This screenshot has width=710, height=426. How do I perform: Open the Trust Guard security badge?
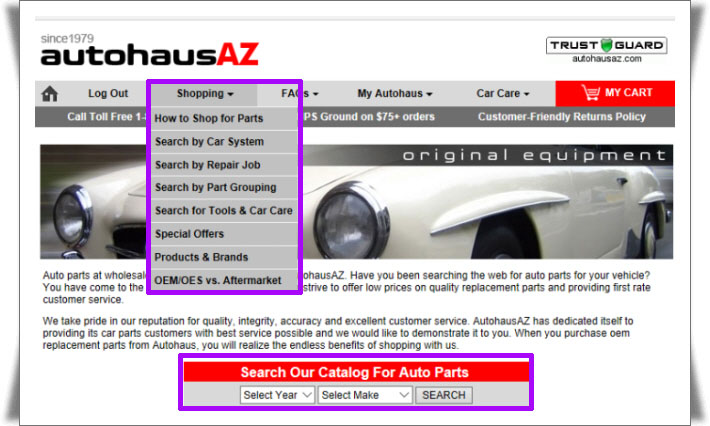[606, 45]
